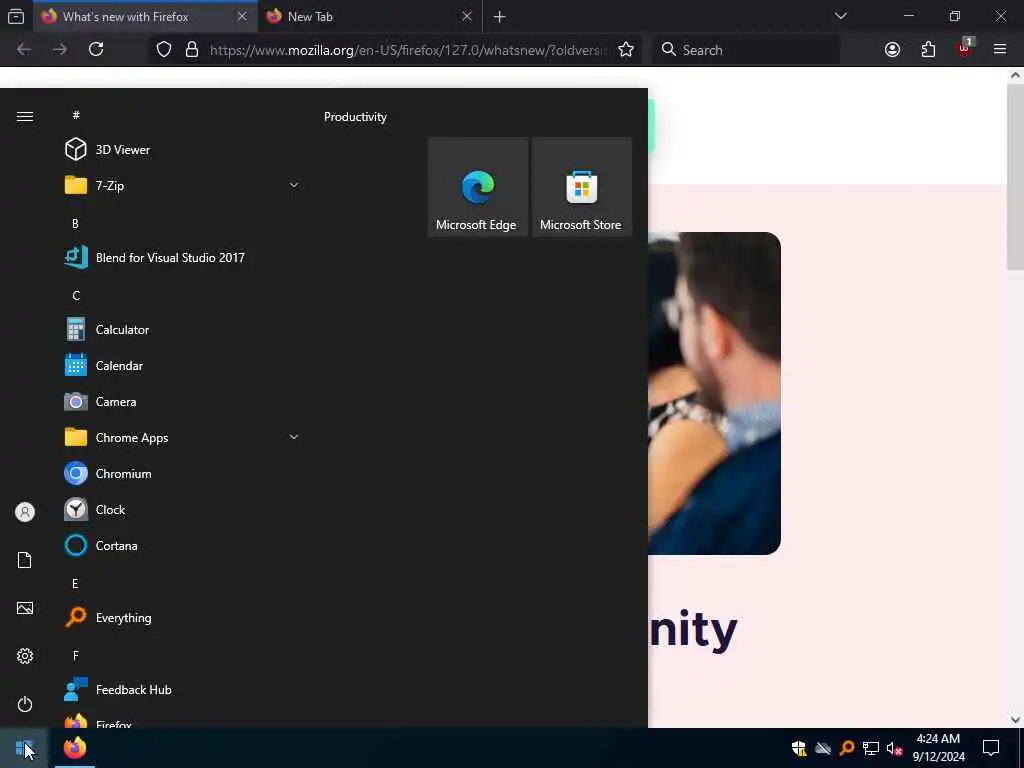Close the New Tab tab

pos(466,16)
